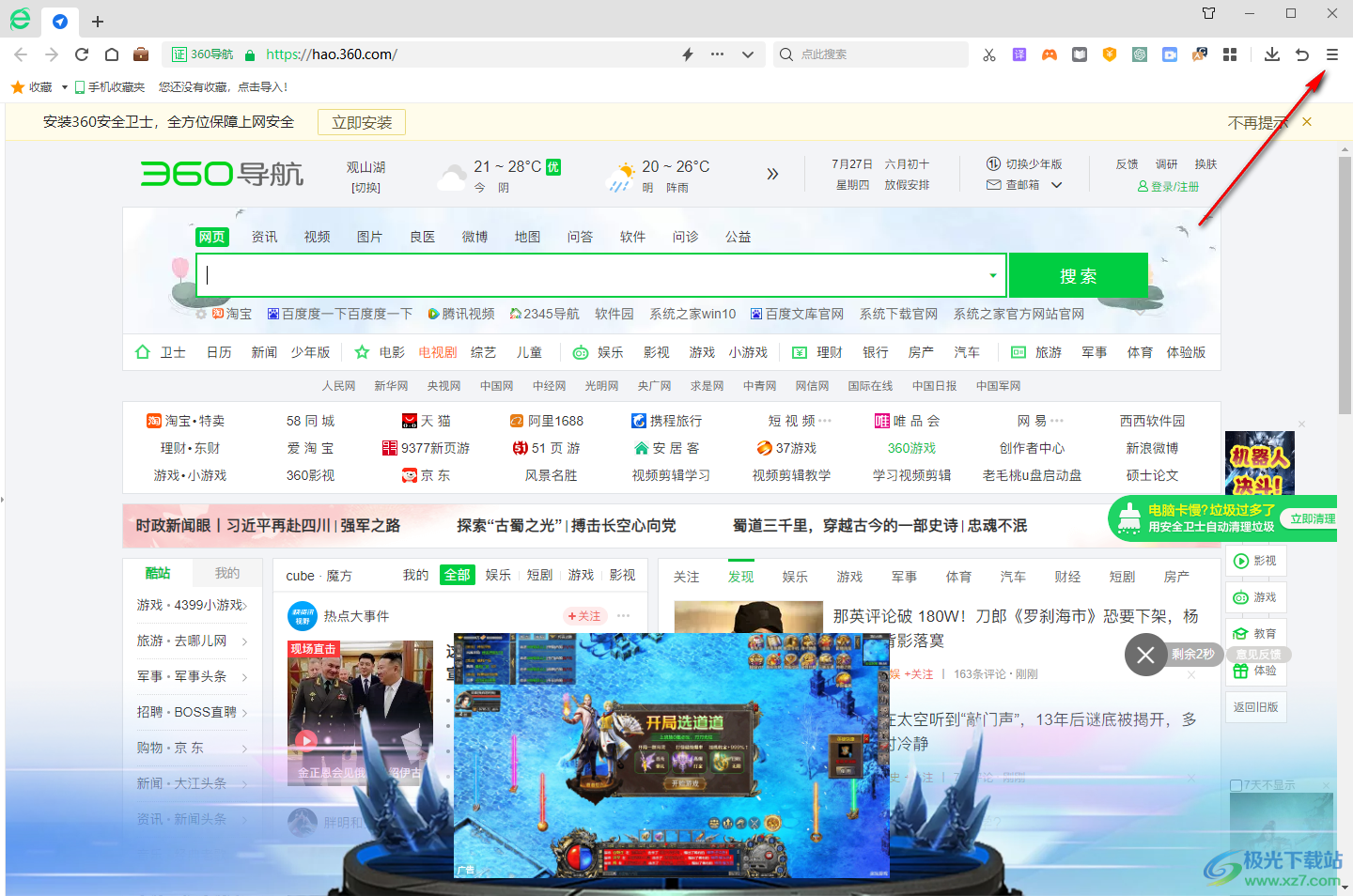Image resolution: width=1353 pixels, height=896 pixels.
Task: Select the 资讯 search tab
Action: (265, 237)
